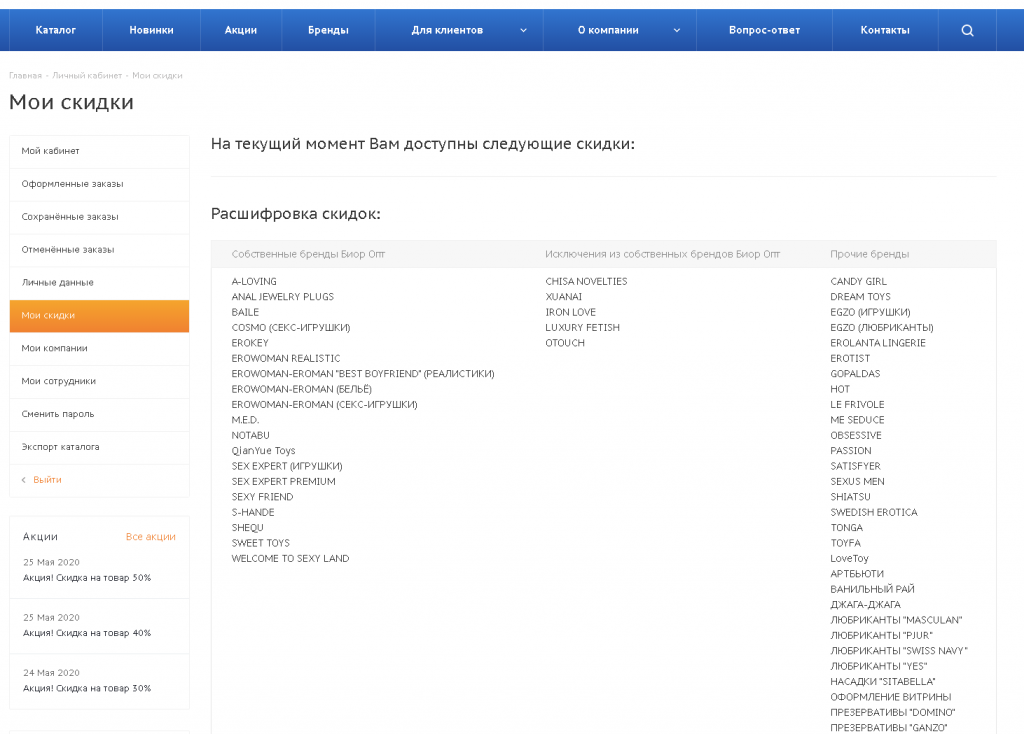This screenshot has height=734, width=1024.
Task: Open the Все акции link
Action: click(x=151, y=537)
